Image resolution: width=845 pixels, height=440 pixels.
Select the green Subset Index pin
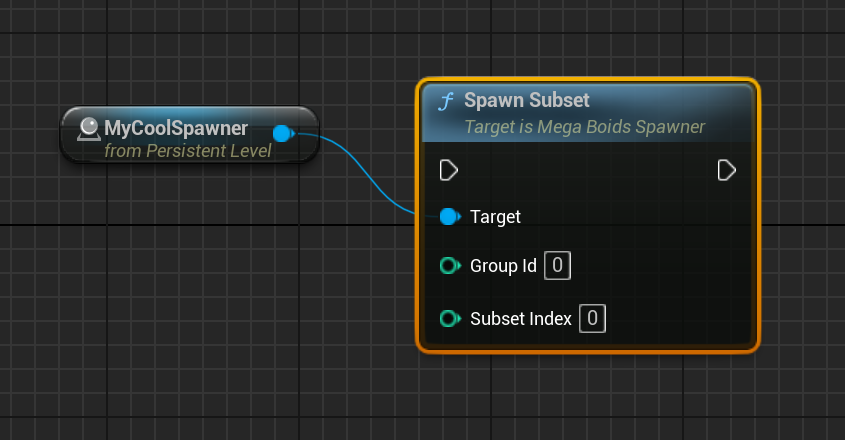click(449, 319)
